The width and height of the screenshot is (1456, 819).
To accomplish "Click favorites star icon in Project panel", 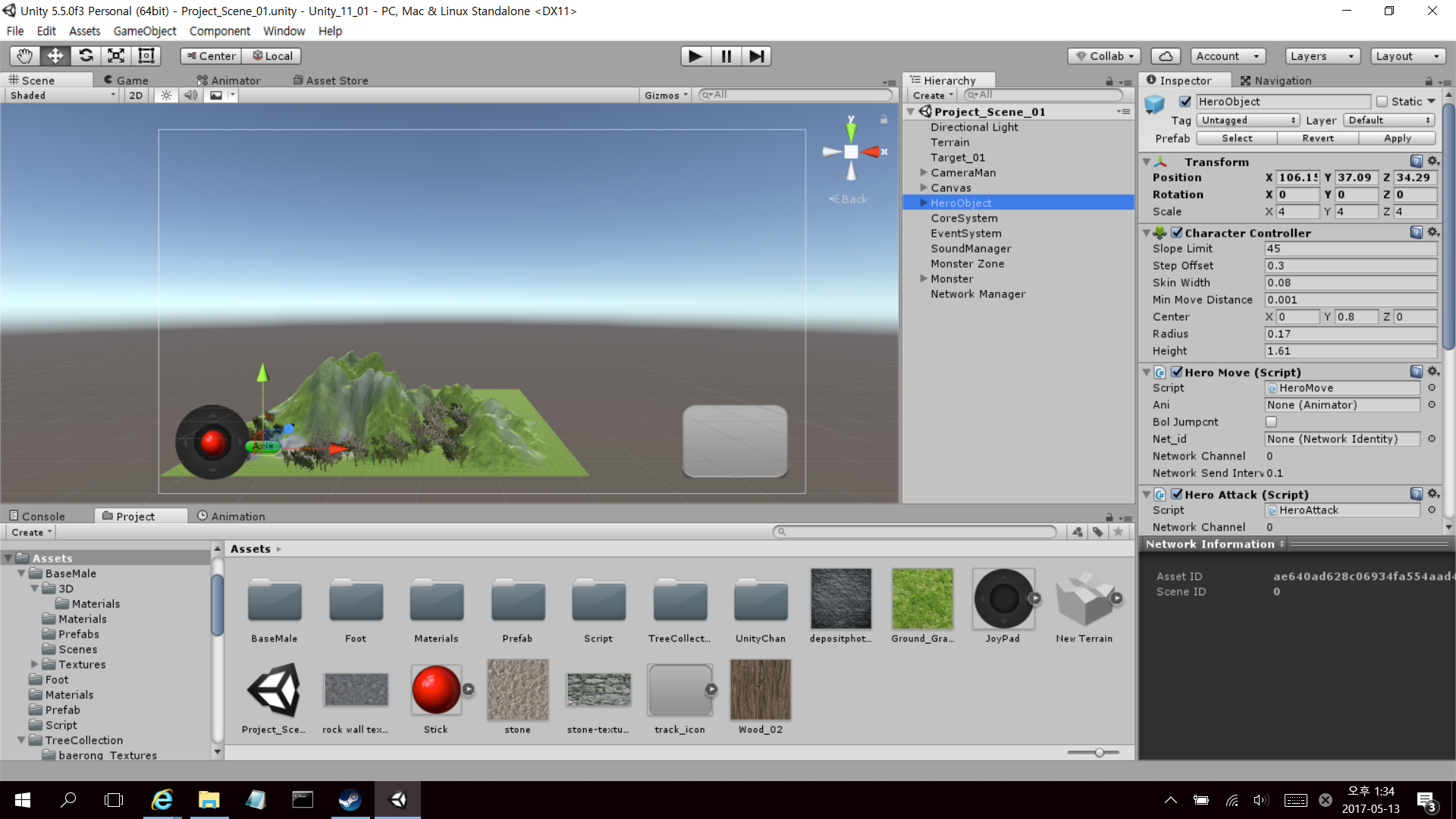I will (1118, 532).
